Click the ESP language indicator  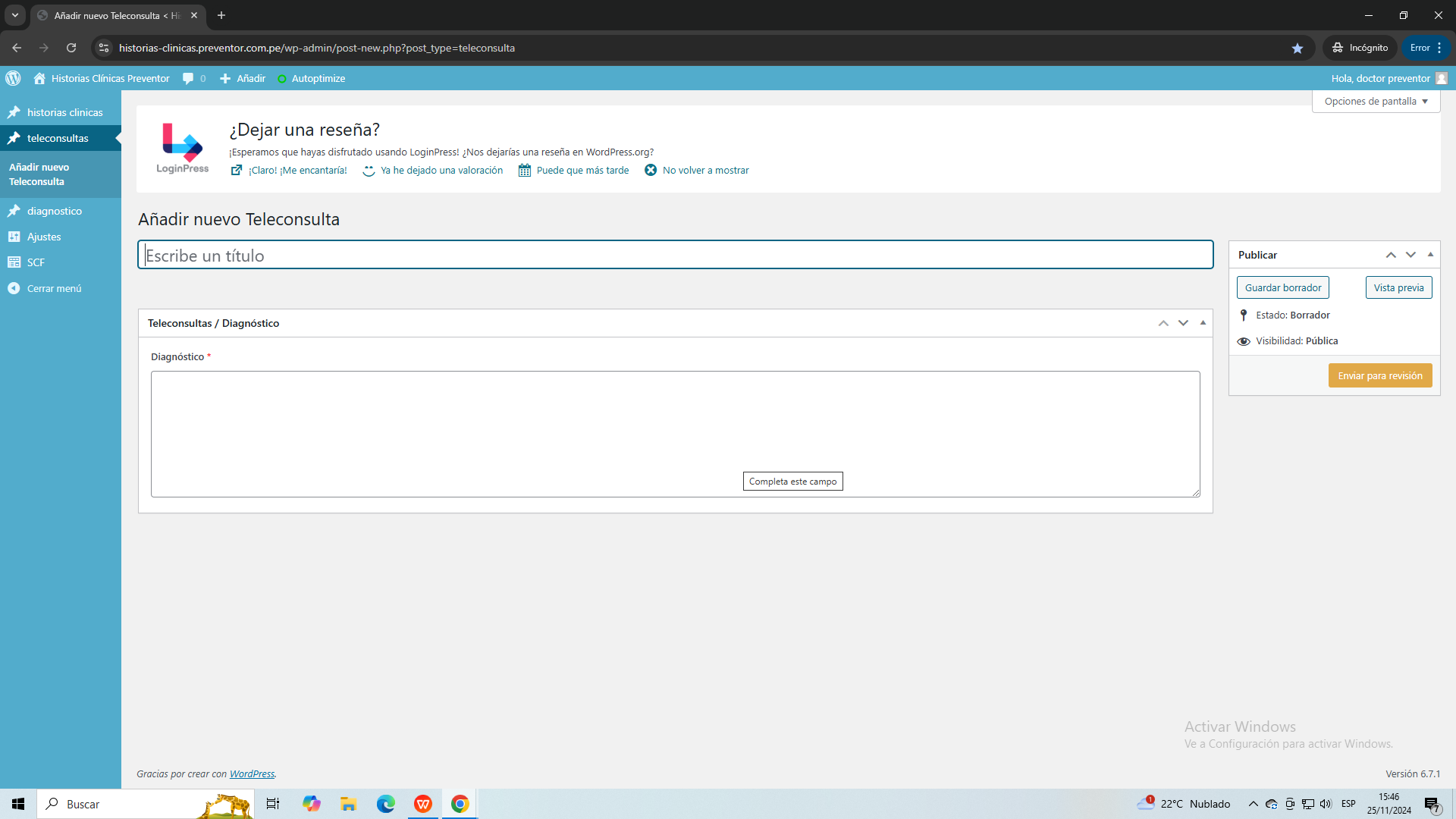pyautogui.click(x=1348, y=804)
